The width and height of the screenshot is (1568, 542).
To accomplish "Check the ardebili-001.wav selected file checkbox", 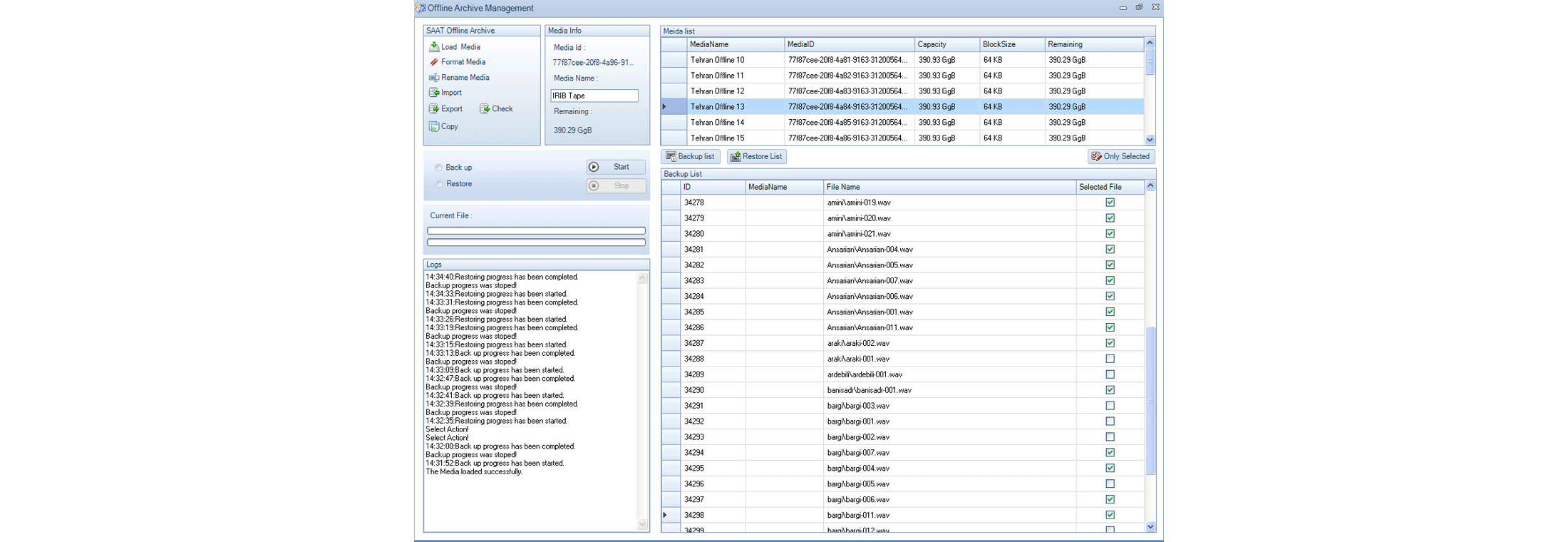I will pos(1110,374).
